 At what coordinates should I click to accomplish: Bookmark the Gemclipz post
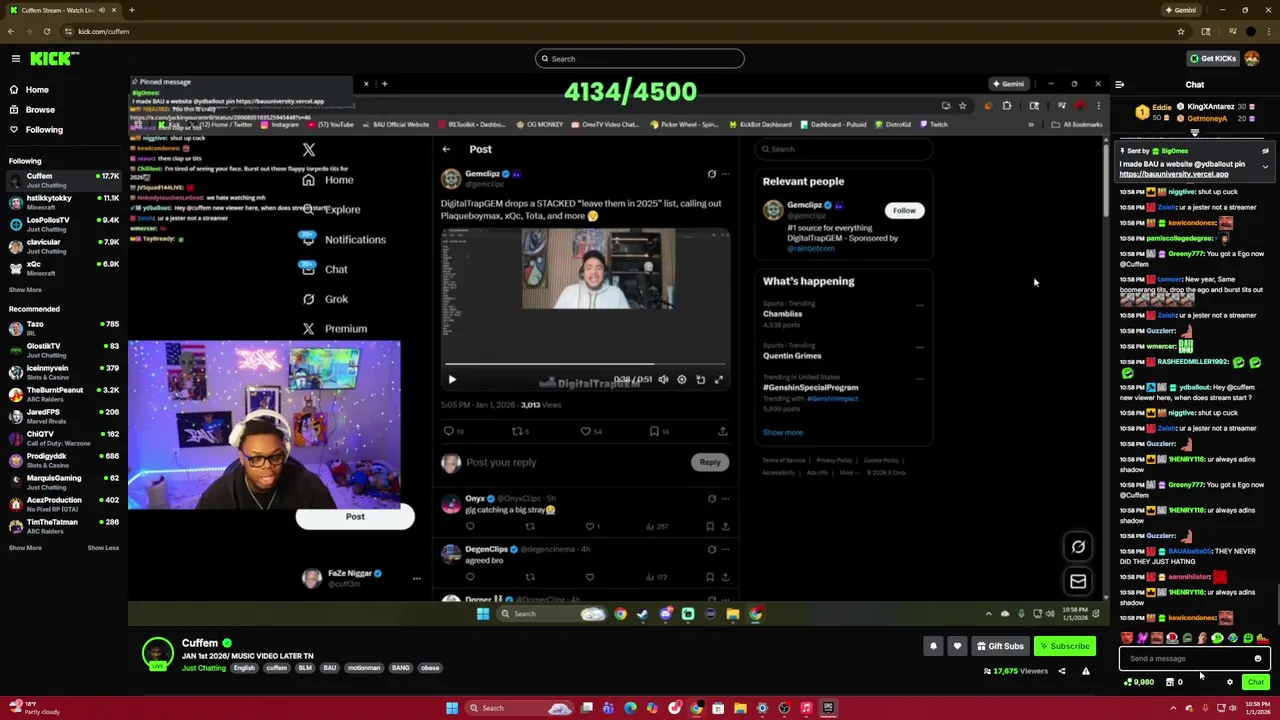(654, 432)
